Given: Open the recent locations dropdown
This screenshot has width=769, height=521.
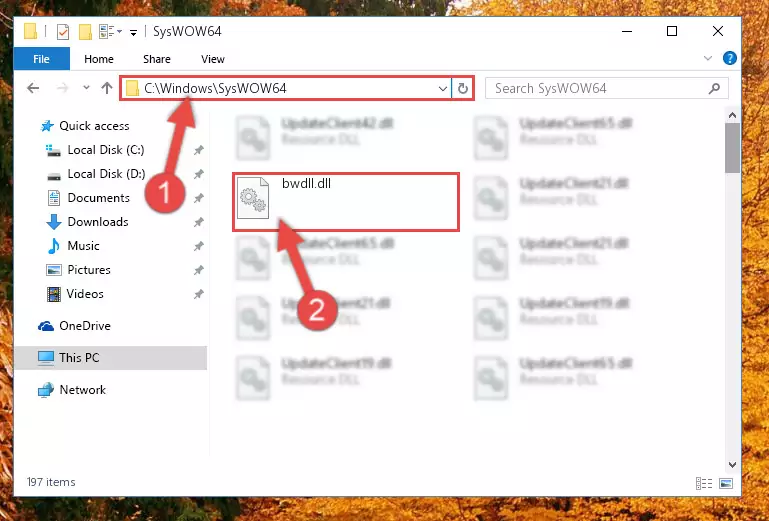Looking at the screenshot, I should (86, 88).
